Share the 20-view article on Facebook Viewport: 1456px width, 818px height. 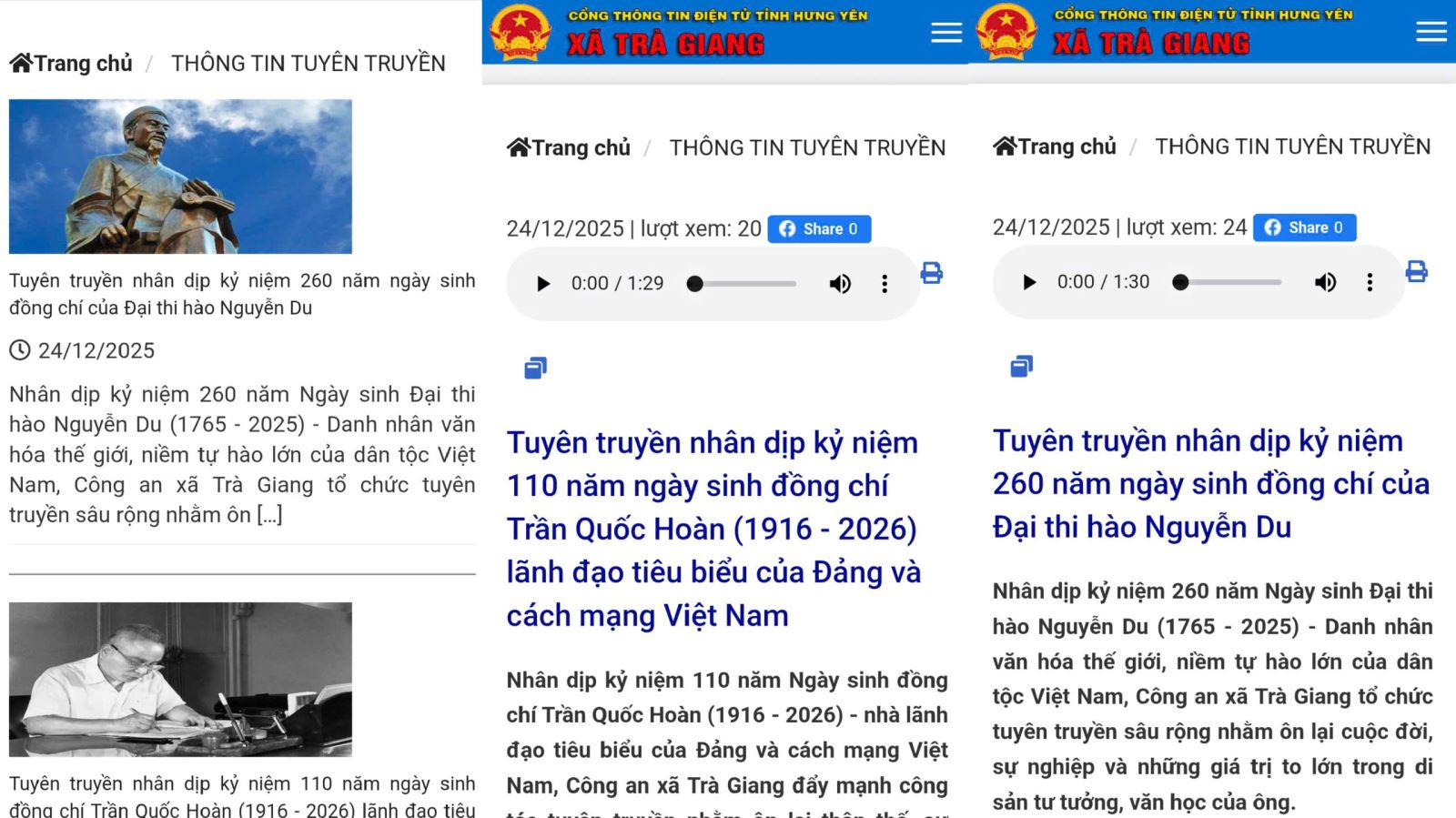(x=819, y=229)
